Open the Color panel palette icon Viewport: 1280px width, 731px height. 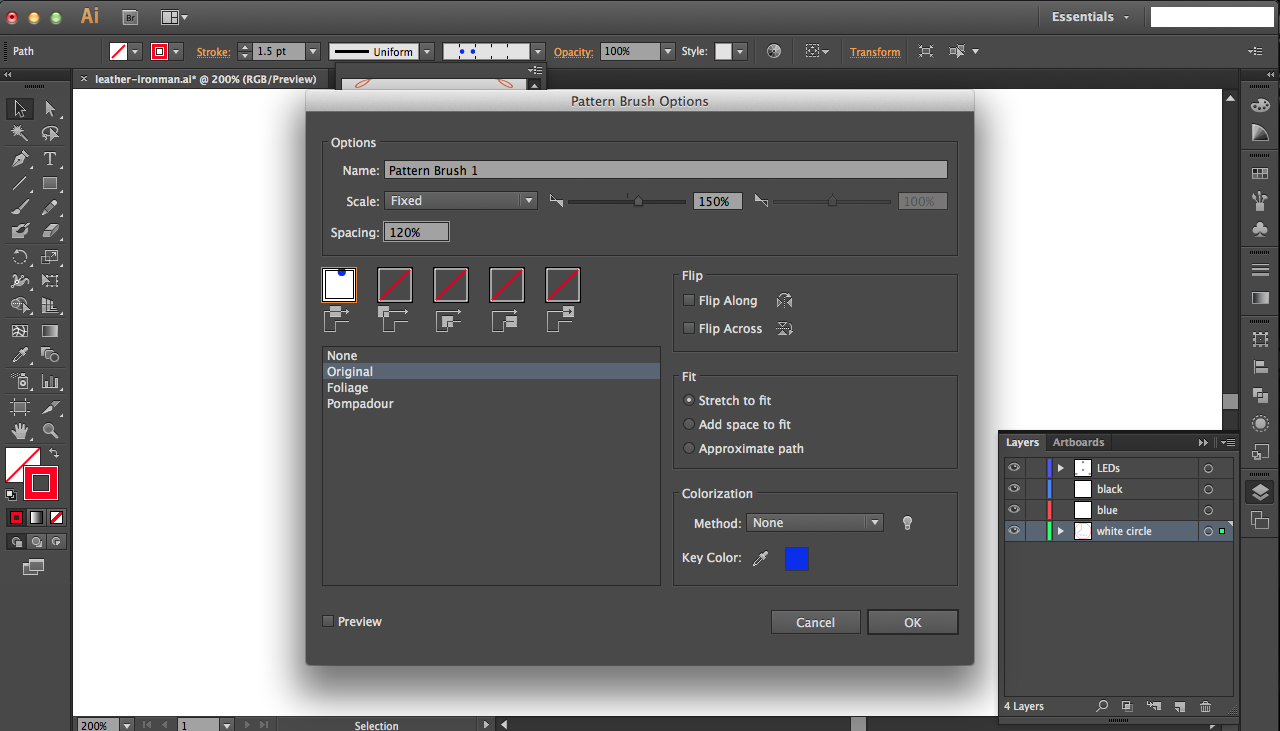coord(1260,105)
